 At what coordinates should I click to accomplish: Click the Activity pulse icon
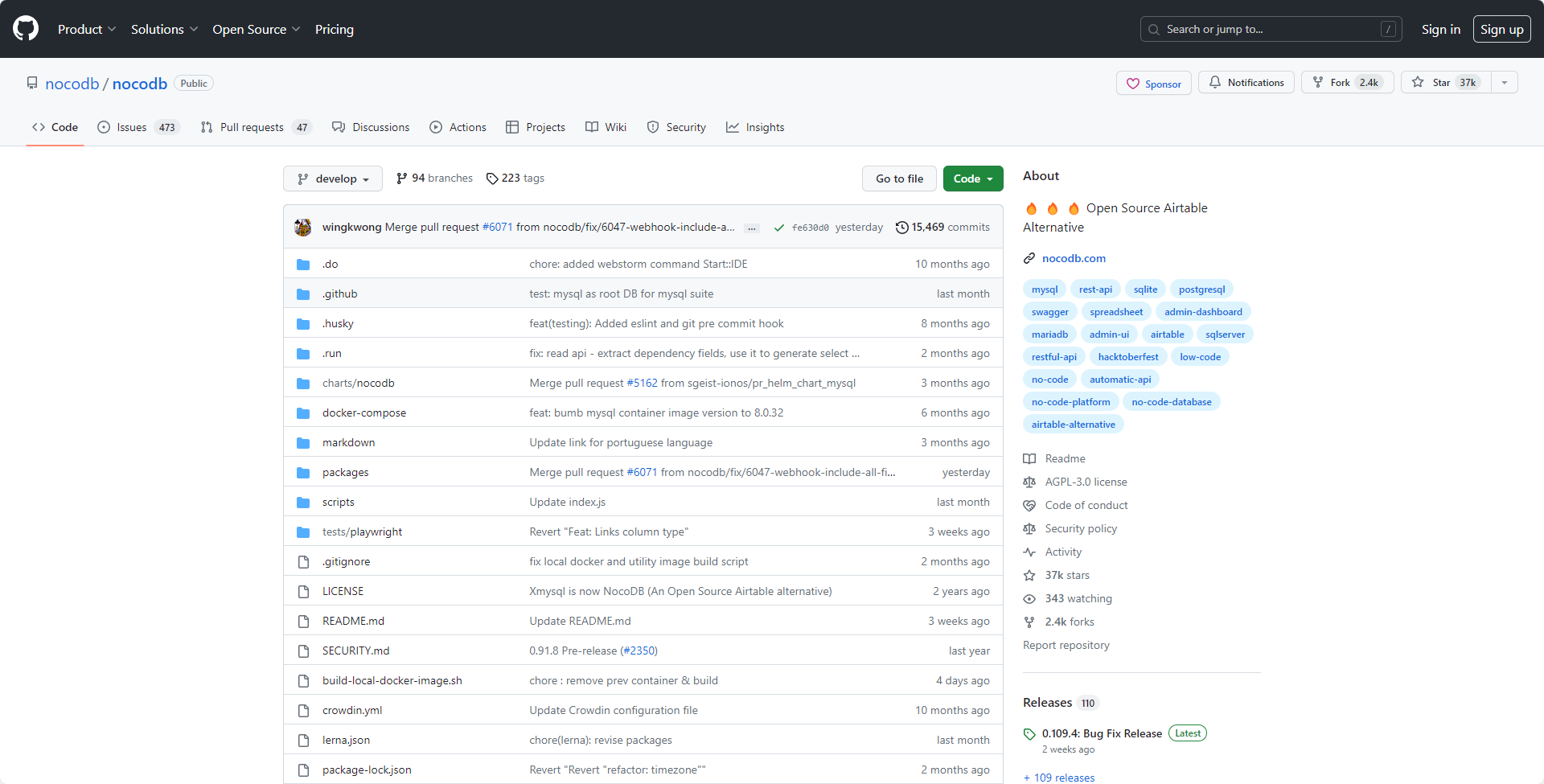[x=1029, y=552]
